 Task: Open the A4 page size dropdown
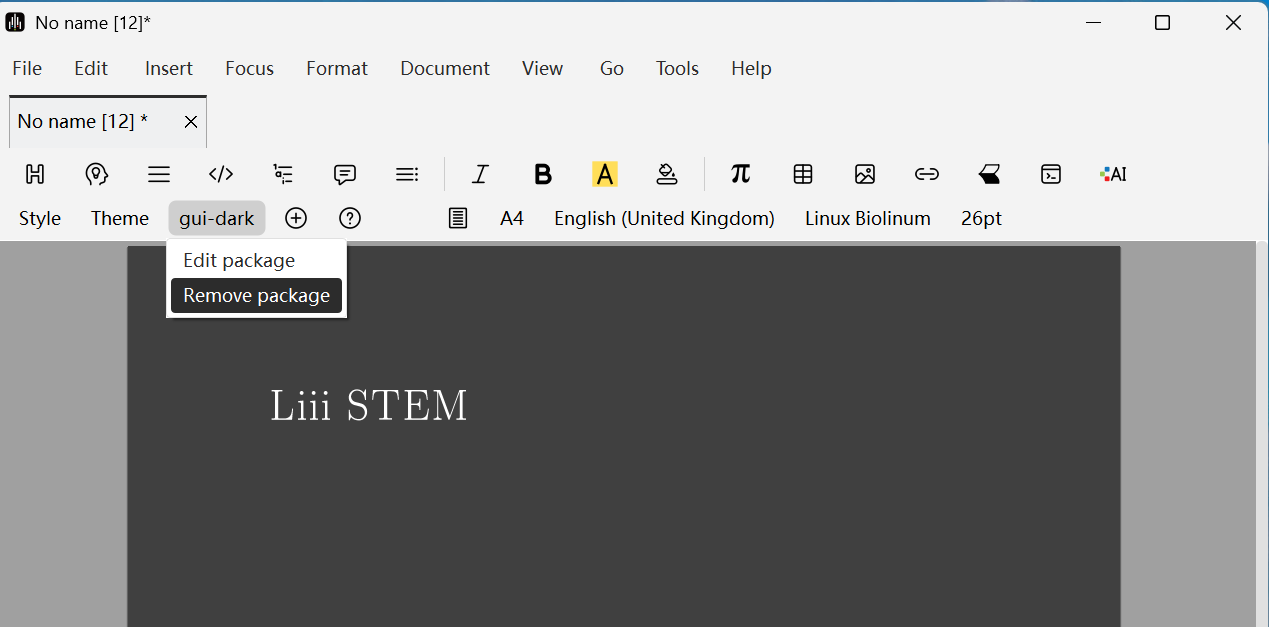pos(512,218)
